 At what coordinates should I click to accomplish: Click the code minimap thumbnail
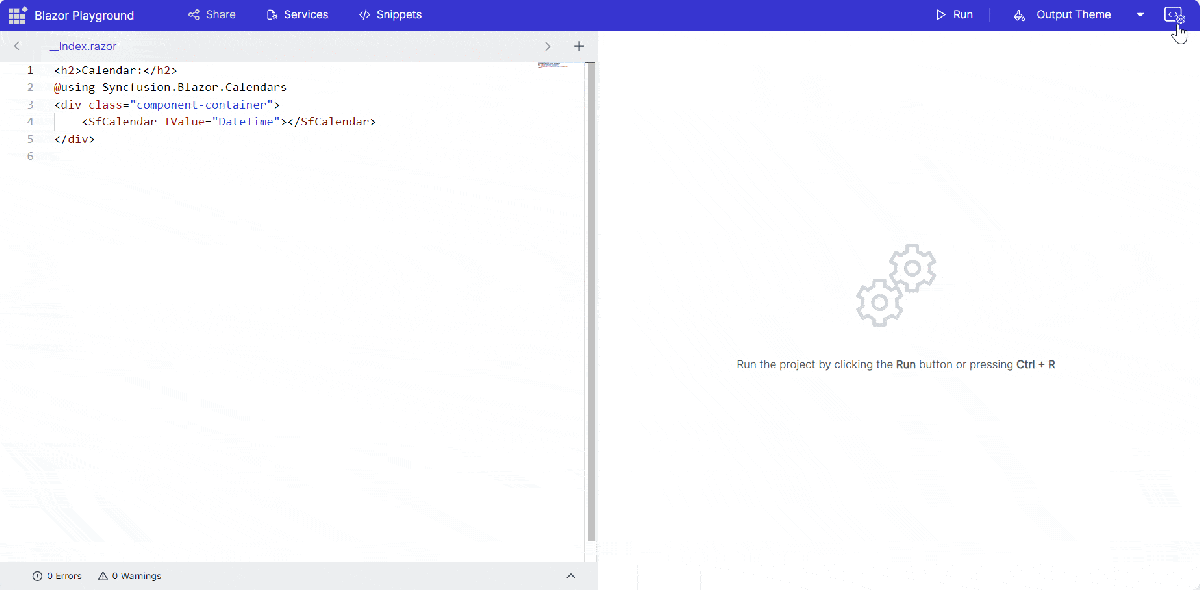tap(553, 65)
